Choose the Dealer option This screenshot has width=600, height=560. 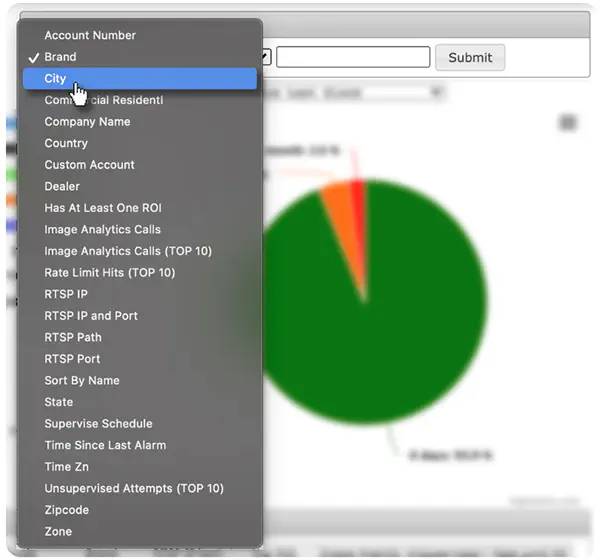tap(140, 186)
